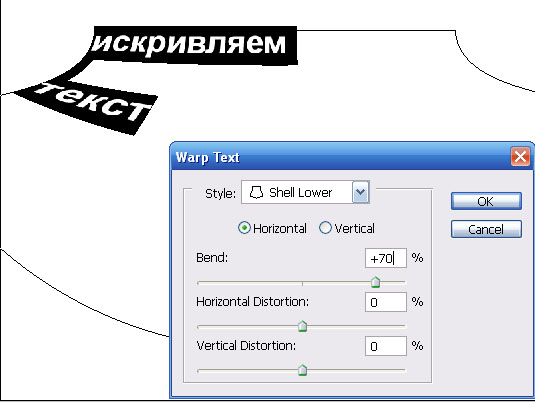Click the Vertical Distortion input field

coord(386,346)
